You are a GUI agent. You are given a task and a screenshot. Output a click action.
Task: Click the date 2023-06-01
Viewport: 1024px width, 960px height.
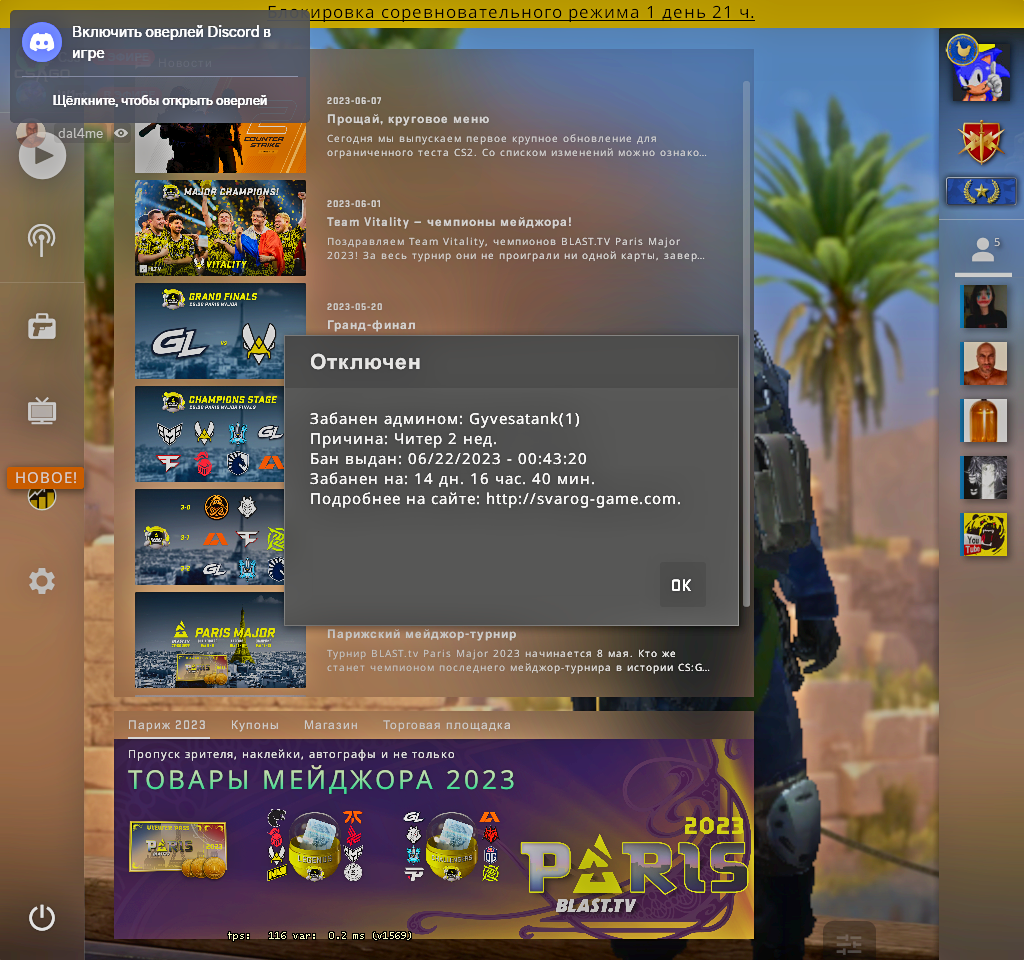click(354, 204)
